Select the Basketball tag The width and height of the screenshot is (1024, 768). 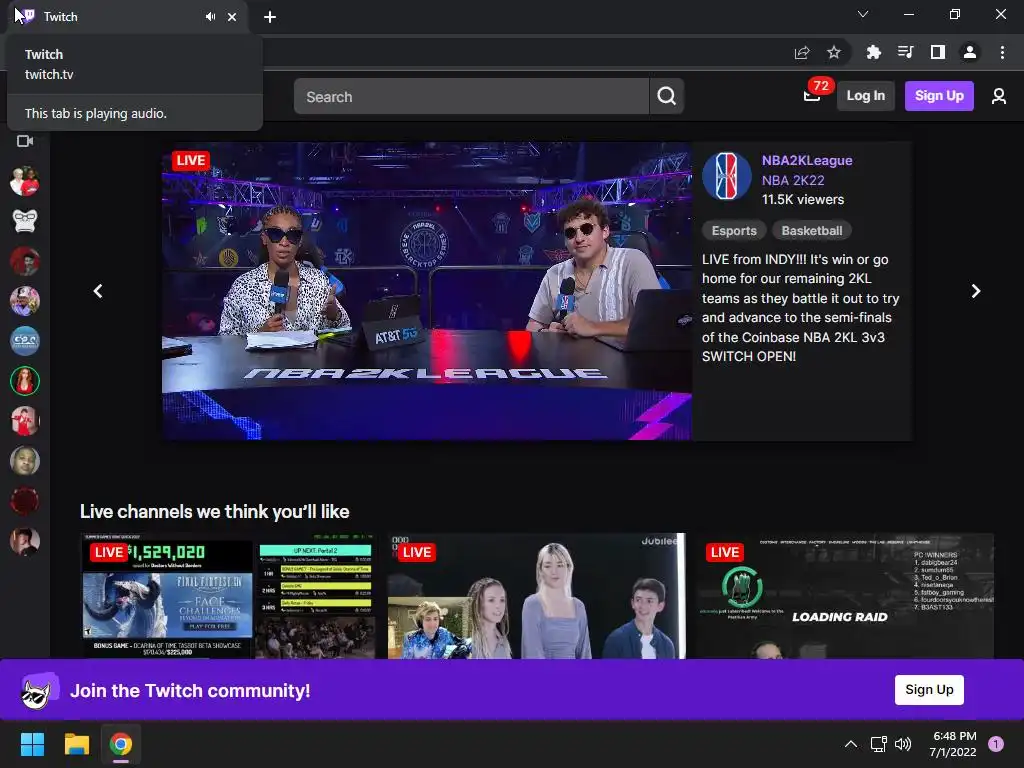812,231
